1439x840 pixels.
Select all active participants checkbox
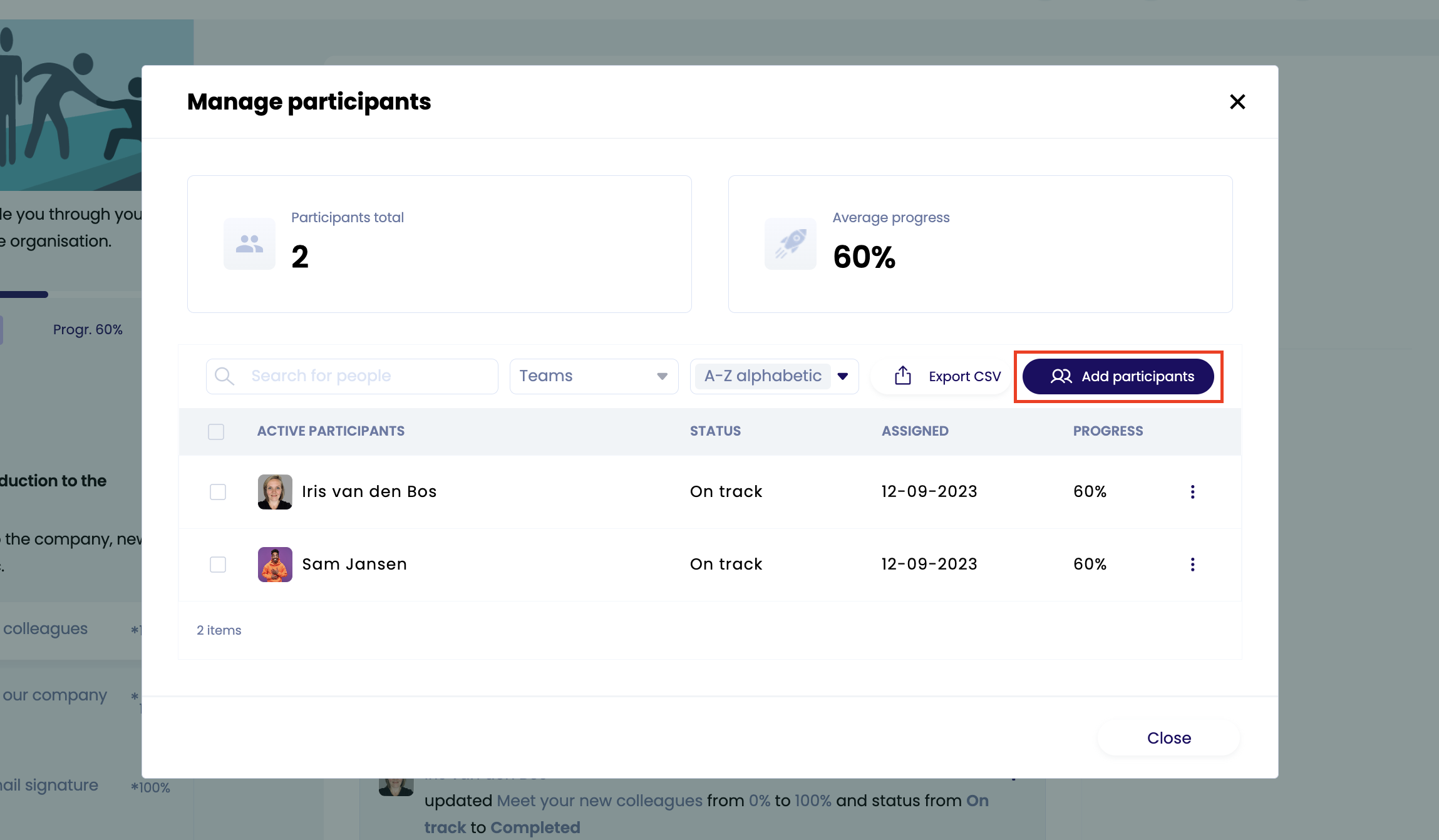pyautogui.click(x=216, y=432)
